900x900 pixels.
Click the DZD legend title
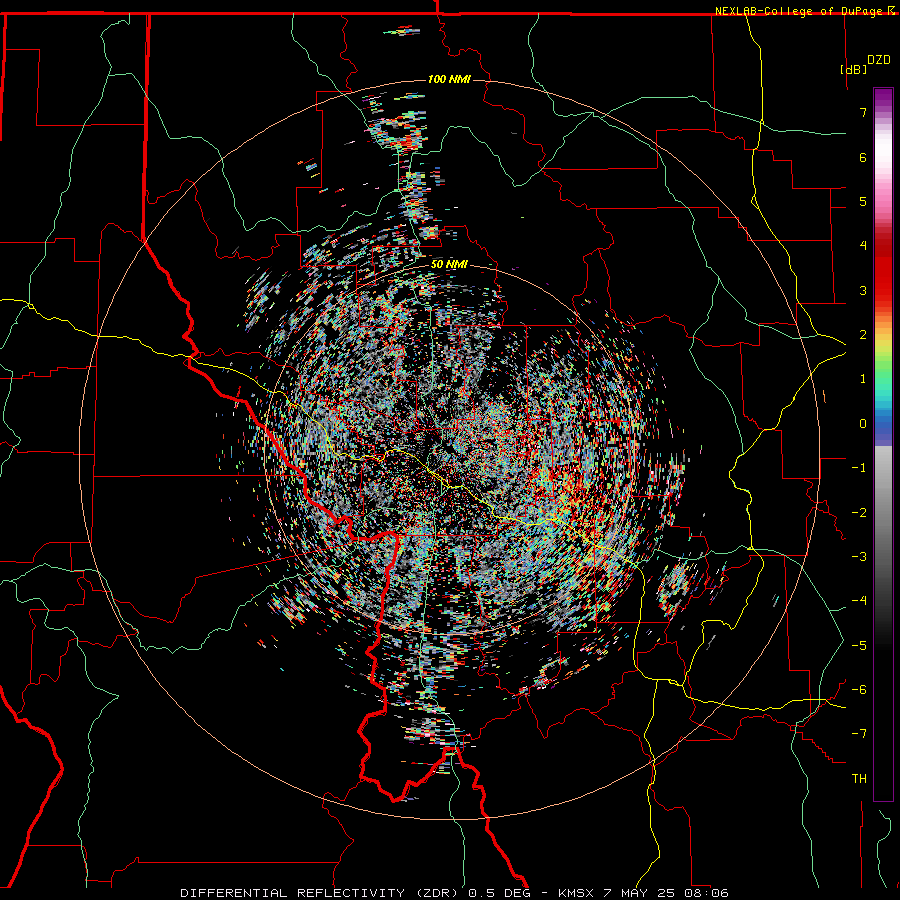(879, 60)
